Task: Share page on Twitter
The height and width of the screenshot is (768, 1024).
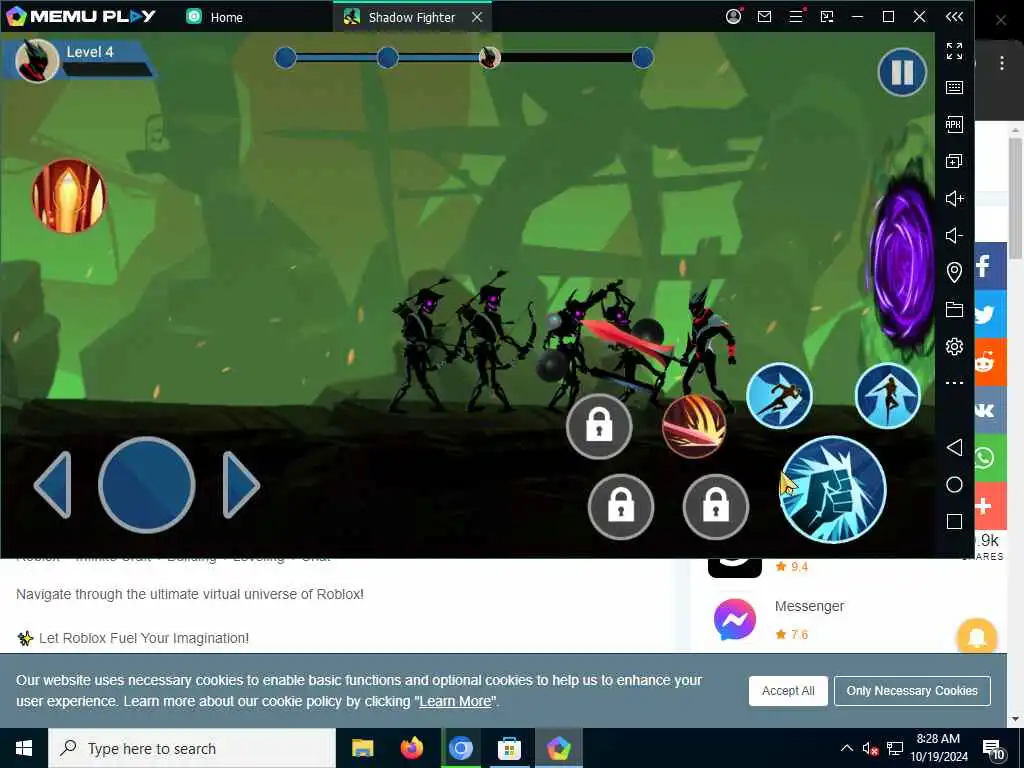Action: coord(989,314)
